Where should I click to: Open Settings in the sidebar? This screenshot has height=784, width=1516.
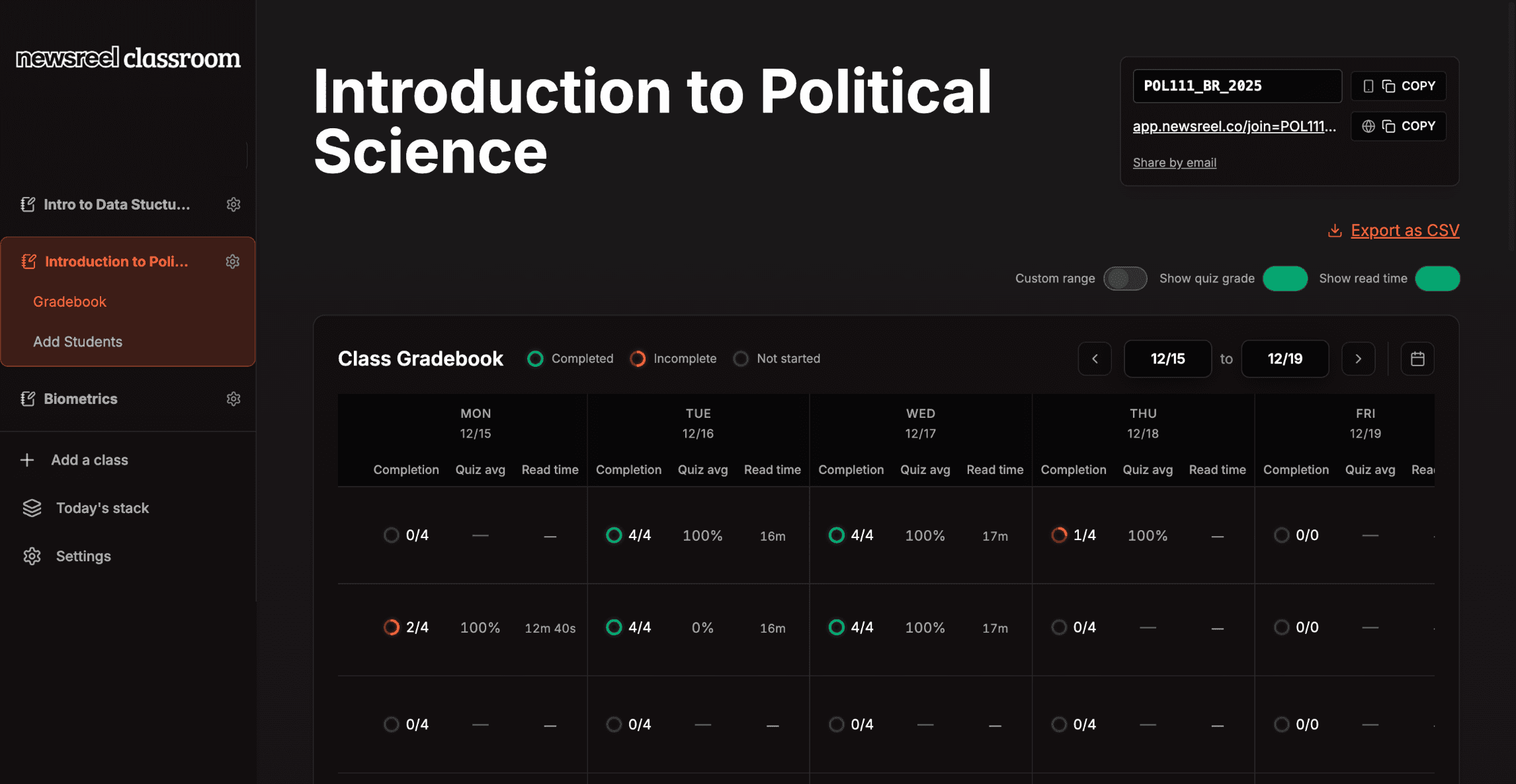point(83,556)
